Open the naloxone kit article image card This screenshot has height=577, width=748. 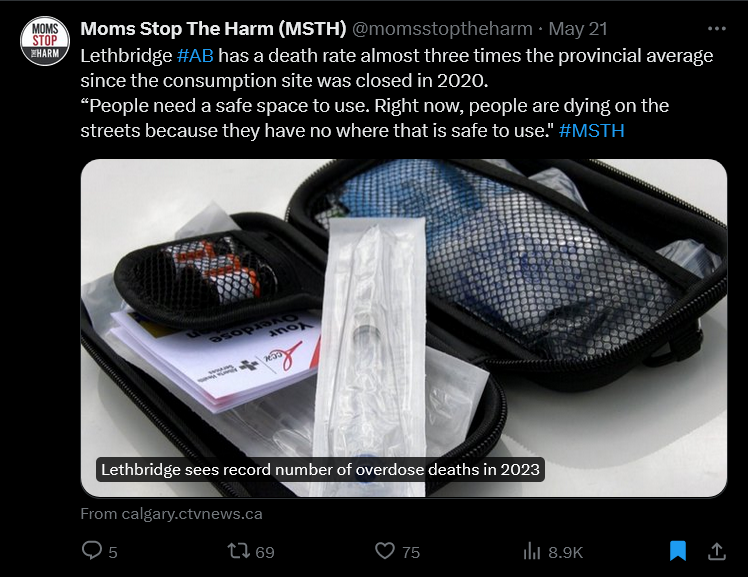[404, 328]
